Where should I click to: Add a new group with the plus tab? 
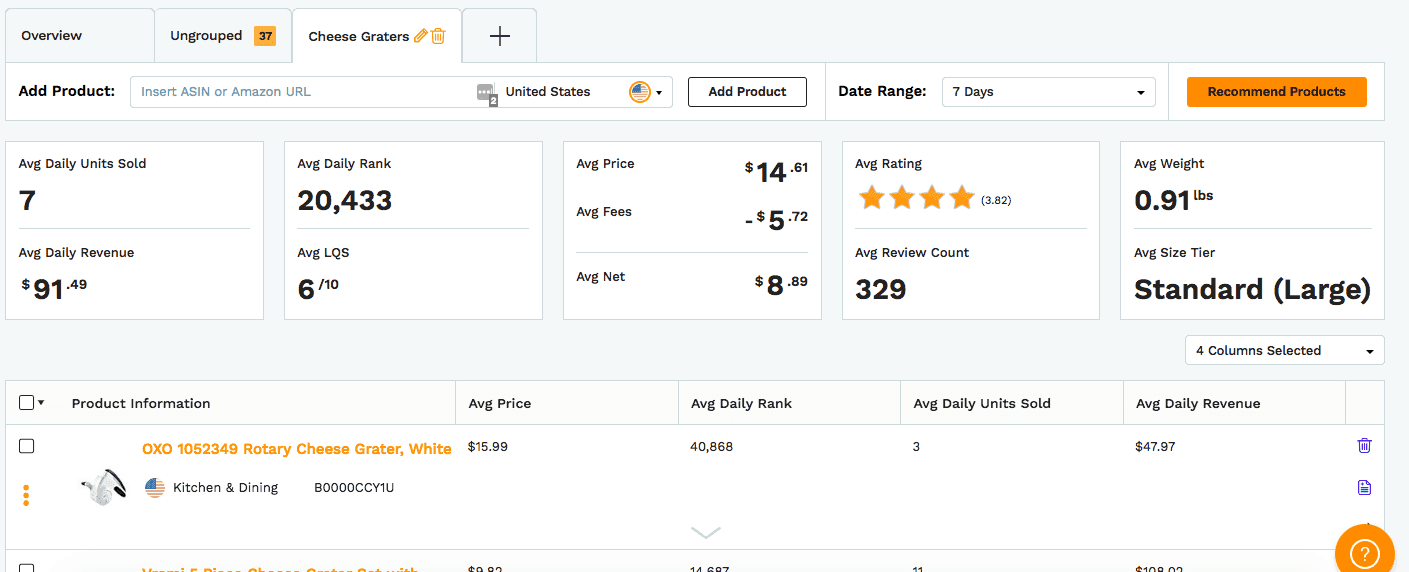[500, 36]
